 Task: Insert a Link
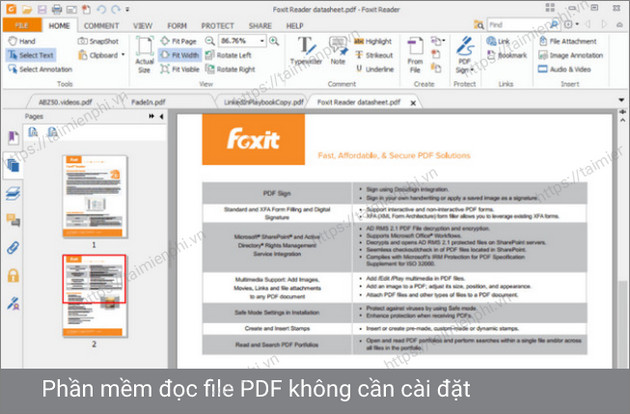tap(498, 41)
